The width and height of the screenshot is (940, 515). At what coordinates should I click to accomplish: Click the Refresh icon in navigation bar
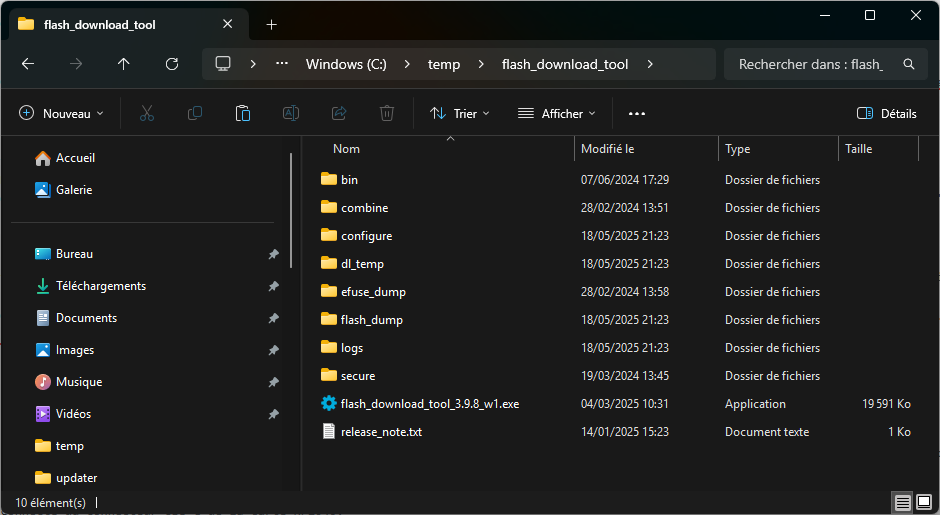tap(171, 64)
